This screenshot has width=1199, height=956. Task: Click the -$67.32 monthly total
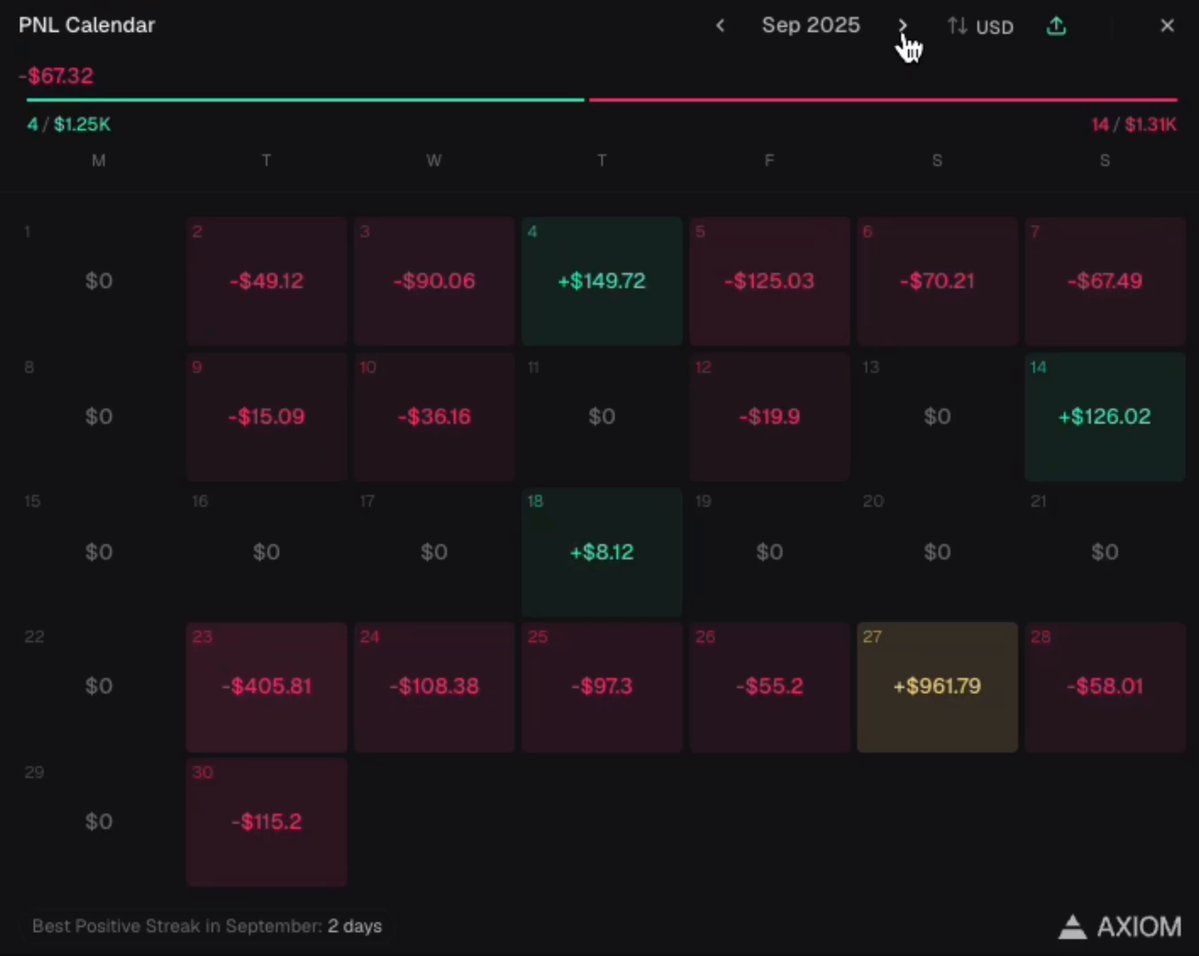click(57, 76)
